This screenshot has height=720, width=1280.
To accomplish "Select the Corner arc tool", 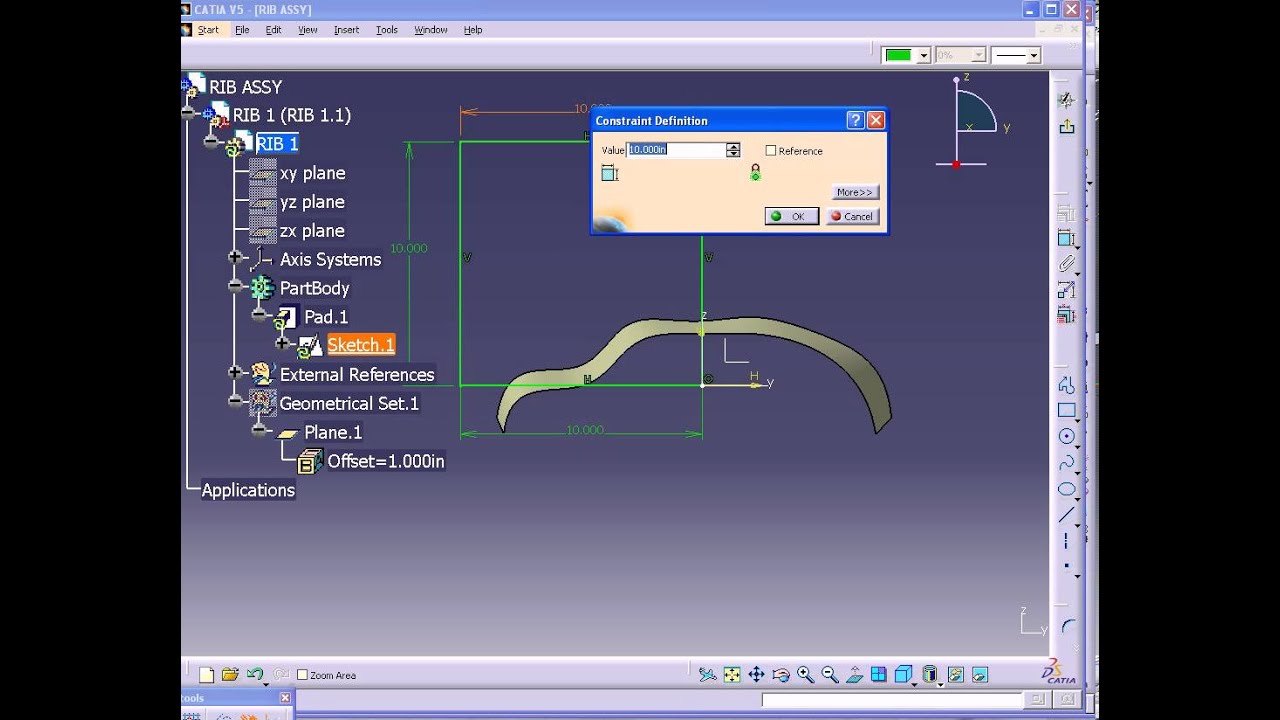I will click(x=1067, y=627).
